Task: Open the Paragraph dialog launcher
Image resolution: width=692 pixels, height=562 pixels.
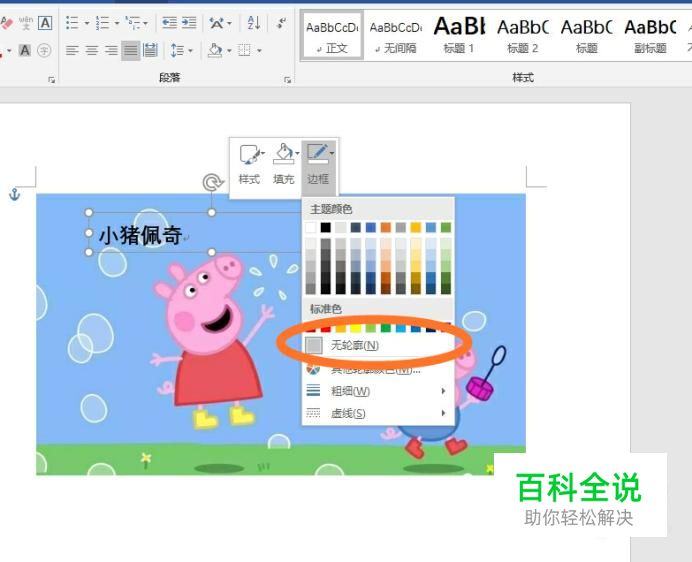Action: pyautogui.click(x=287, y=80)
